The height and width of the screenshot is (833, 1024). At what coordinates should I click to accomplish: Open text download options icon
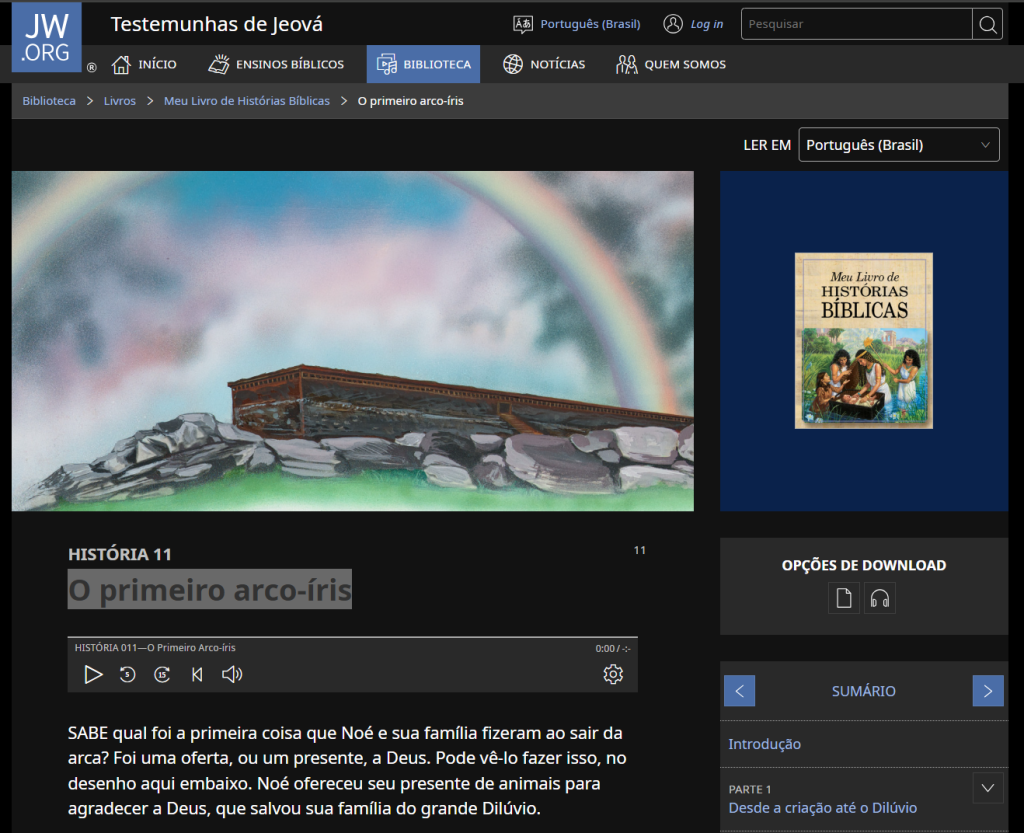tap(844, 598)
